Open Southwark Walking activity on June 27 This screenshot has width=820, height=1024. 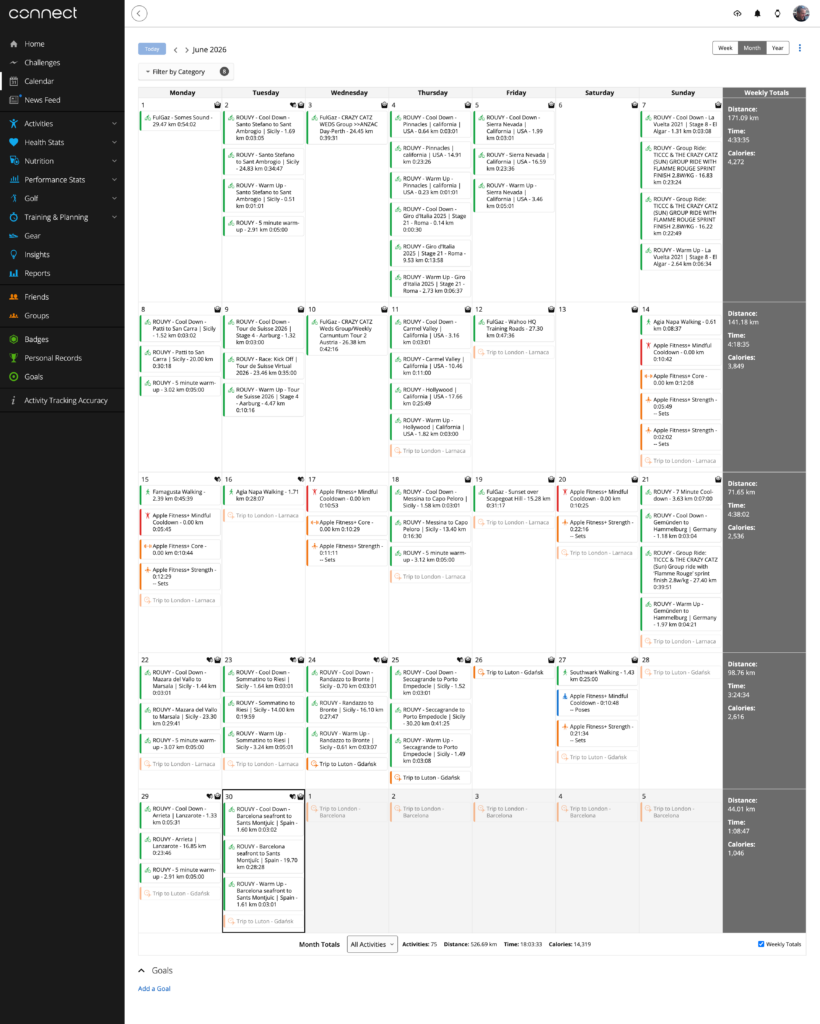pyautogui.click(x=597, y=676)
